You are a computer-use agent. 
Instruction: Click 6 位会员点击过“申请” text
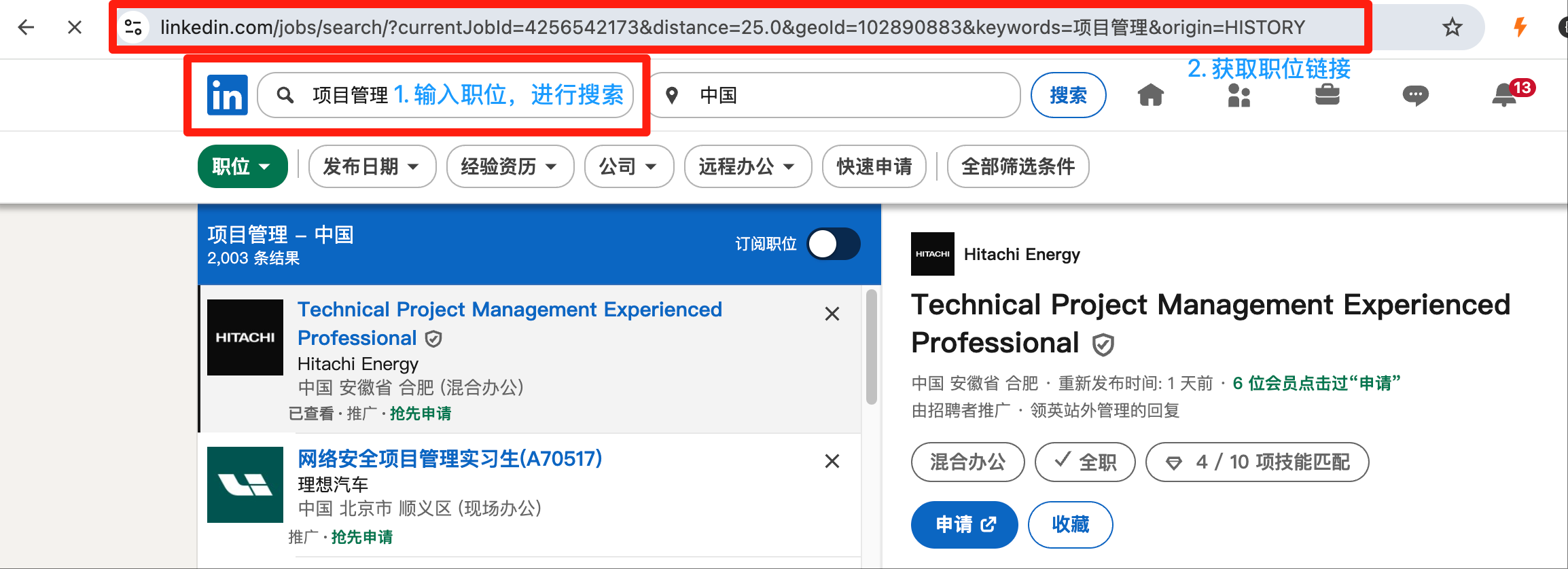tap(1317, 384)
